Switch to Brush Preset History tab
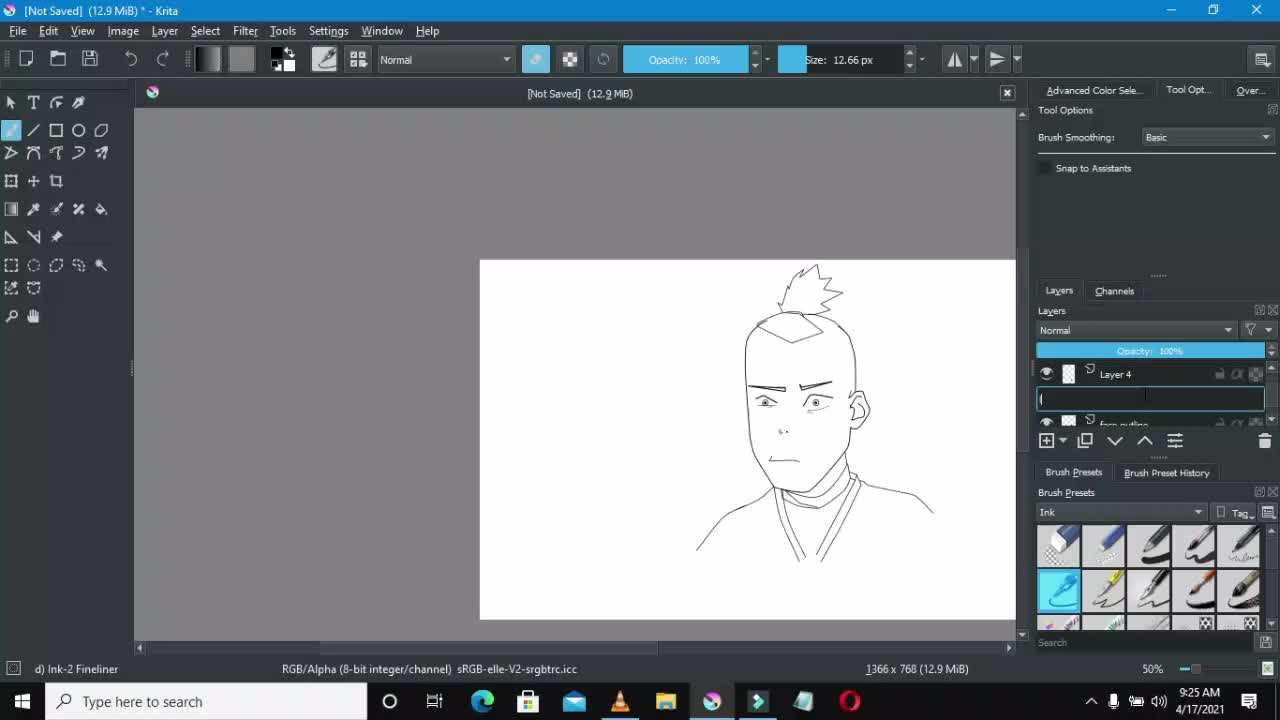The width and height of the screenshot is (1280, 720). (x=1166, y=473)
